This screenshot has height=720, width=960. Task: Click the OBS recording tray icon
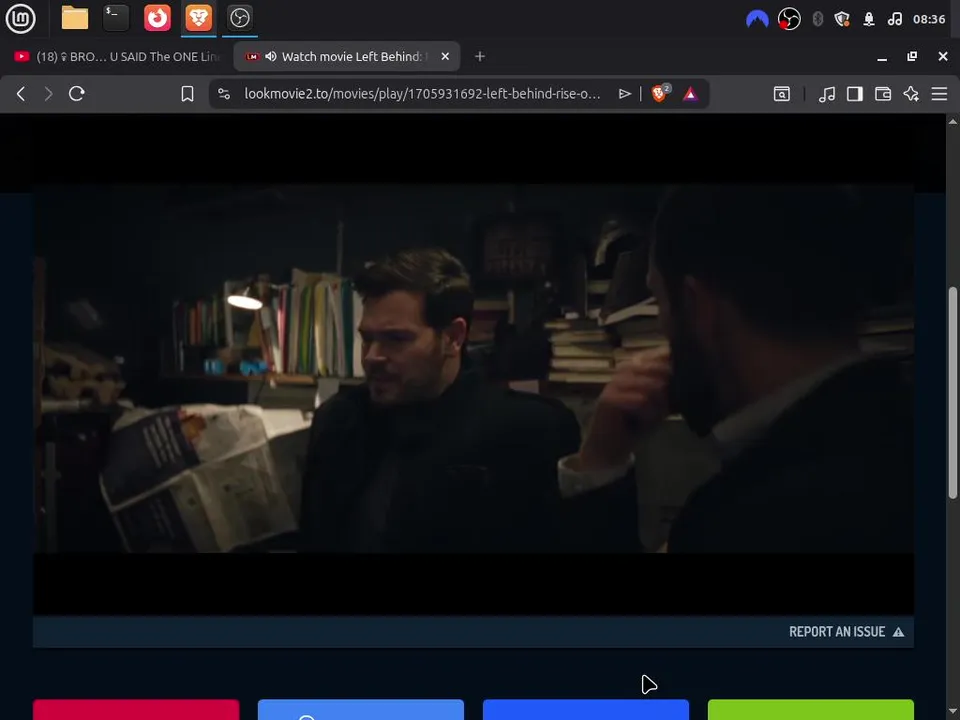click(x=789, y=19)
